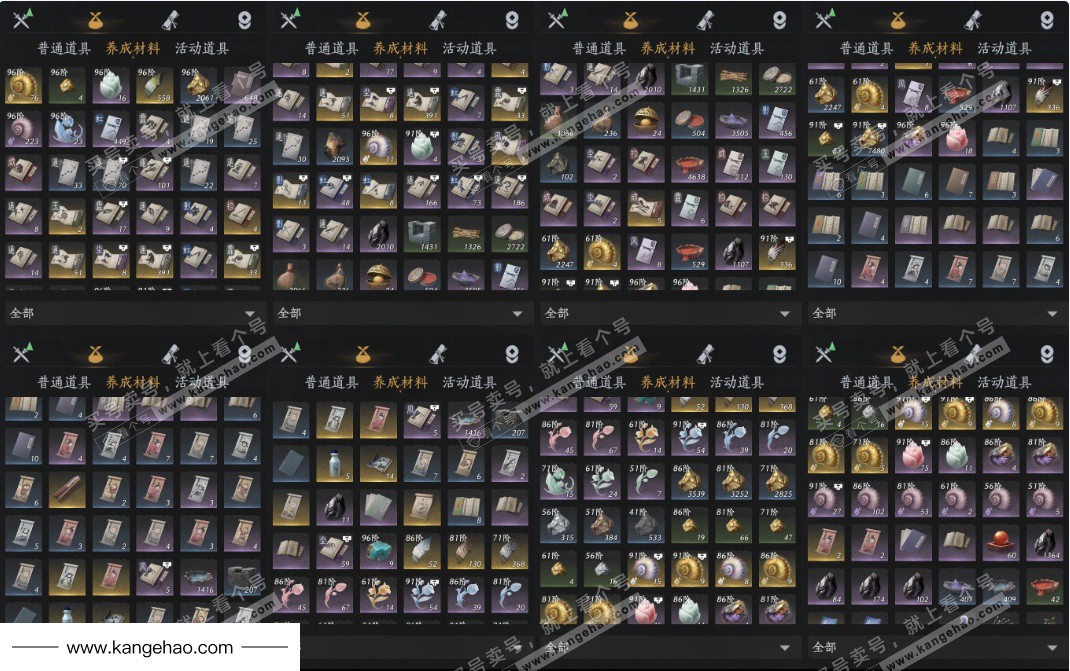The image size is (1070, 671).
Task: Click the www.kangehao.com banner link
Action: [x=150, y=647]
